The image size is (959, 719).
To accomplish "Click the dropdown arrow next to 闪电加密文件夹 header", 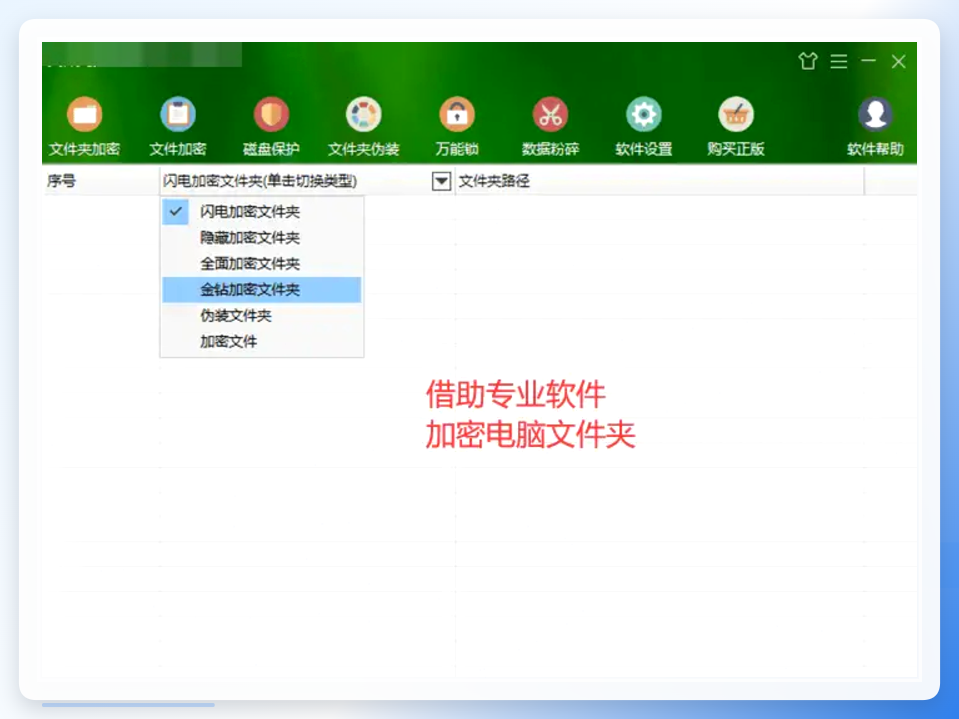I will (x=442, y=181).
